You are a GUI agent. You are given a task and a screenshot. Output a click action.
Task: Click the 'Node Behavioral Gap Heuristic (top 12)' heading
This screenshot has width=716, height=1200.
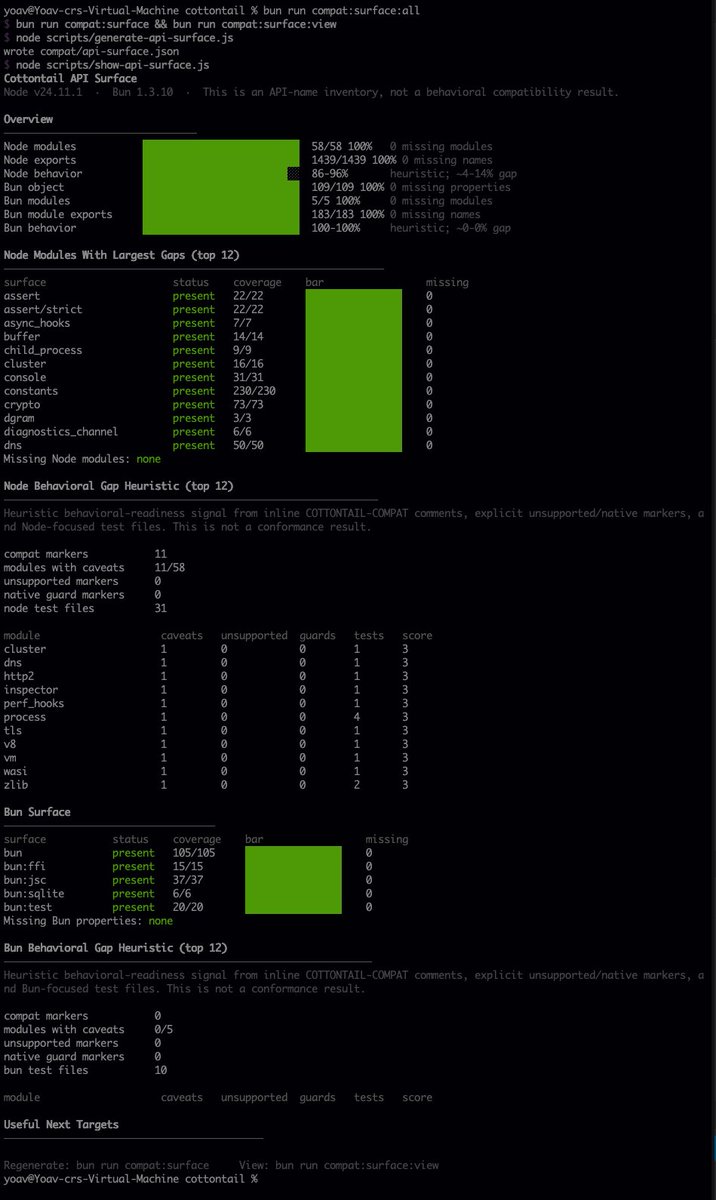pyautogui.click(x=119, y=486)
